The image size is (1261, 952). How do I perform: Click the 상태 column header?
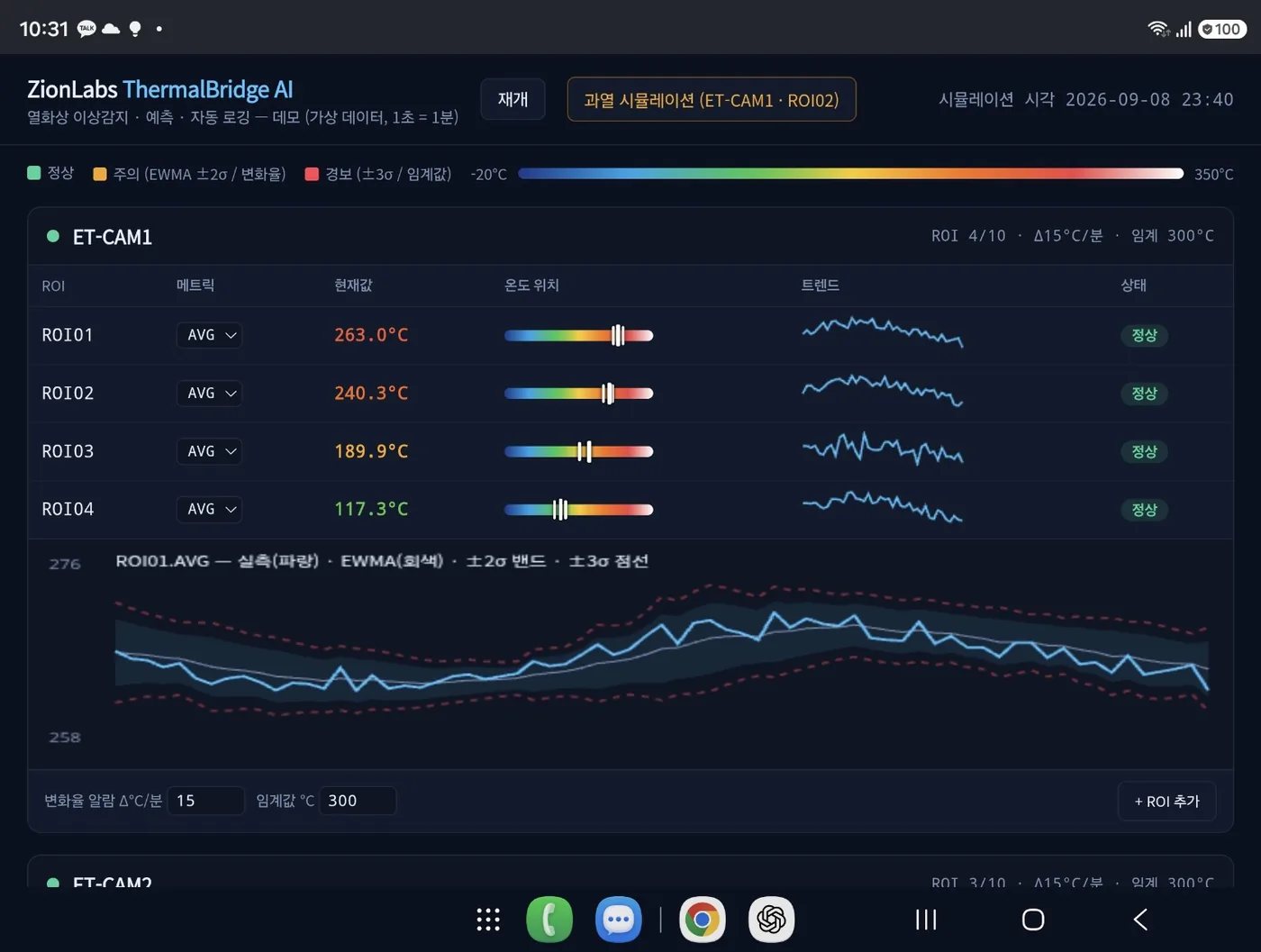point(1133,286)
